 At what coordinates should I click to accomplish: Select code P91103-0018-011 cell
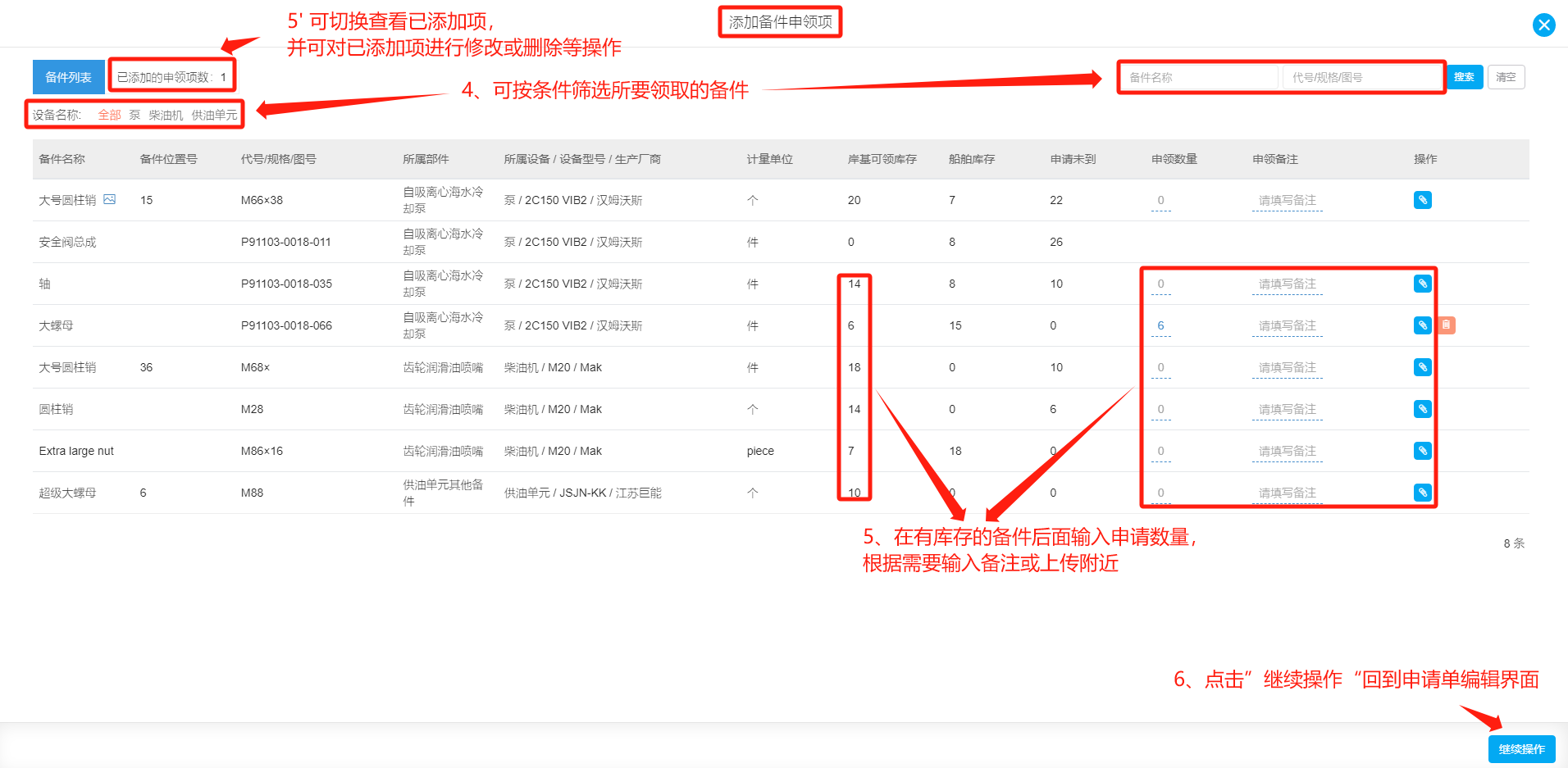pyautogui.click(x=286, y=242)
